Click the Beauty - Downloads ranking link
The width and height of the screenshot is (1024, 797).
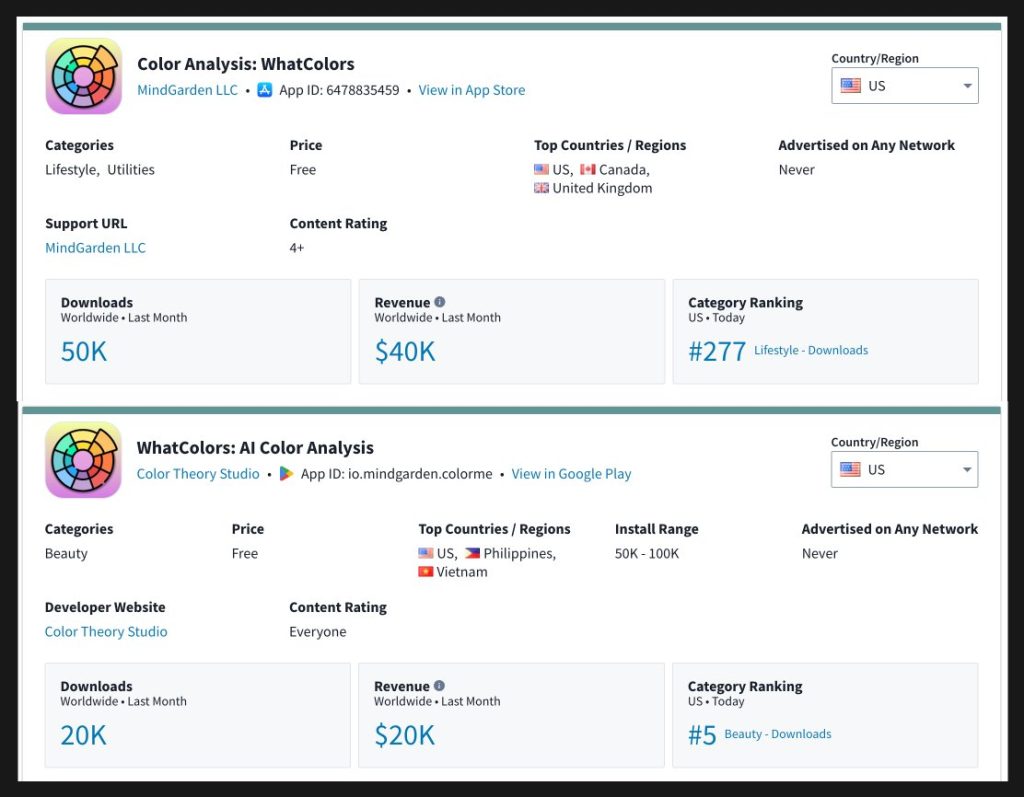click(x=777, y=734)
